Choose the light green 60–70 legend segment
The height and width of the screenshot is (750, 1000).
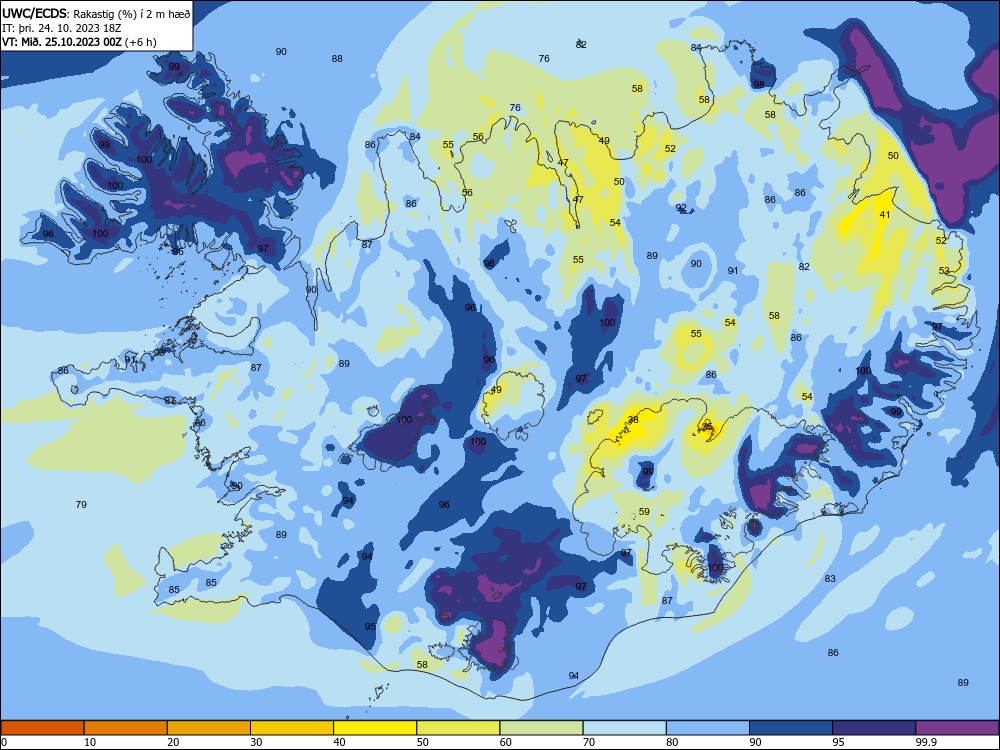pos(541,728)
